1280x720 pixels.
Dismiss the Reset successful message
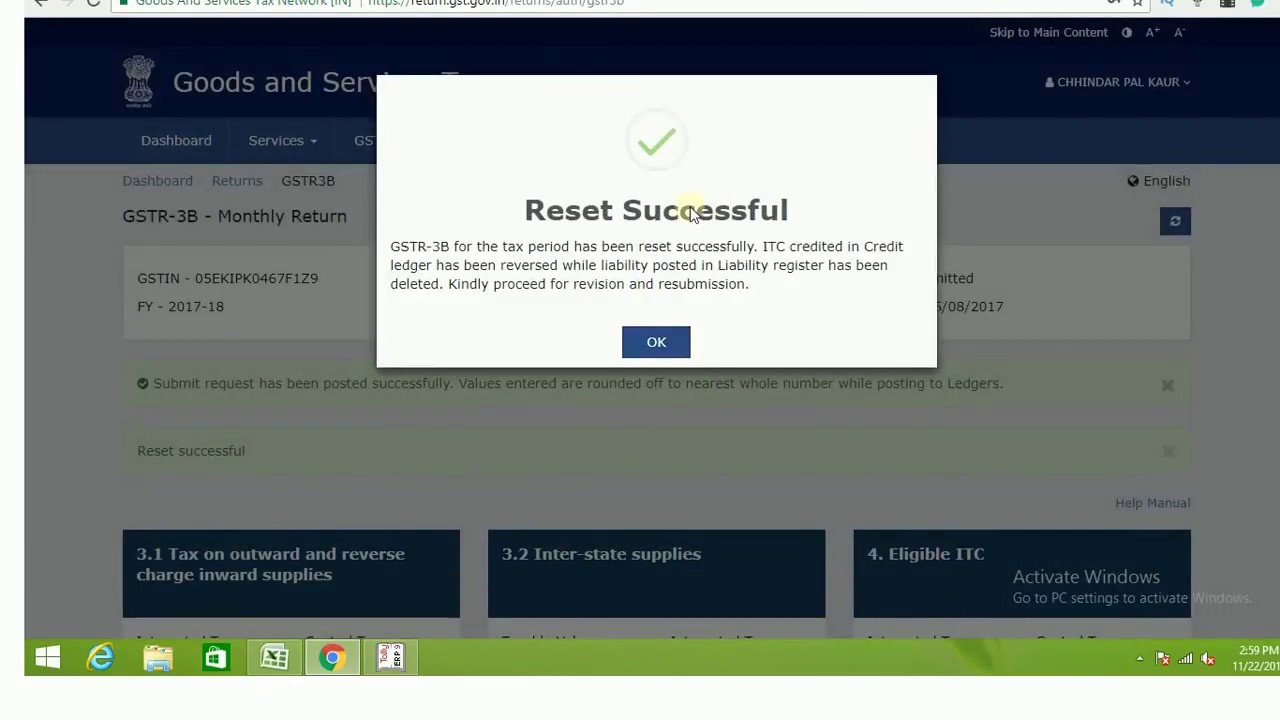click(1168, 451)
